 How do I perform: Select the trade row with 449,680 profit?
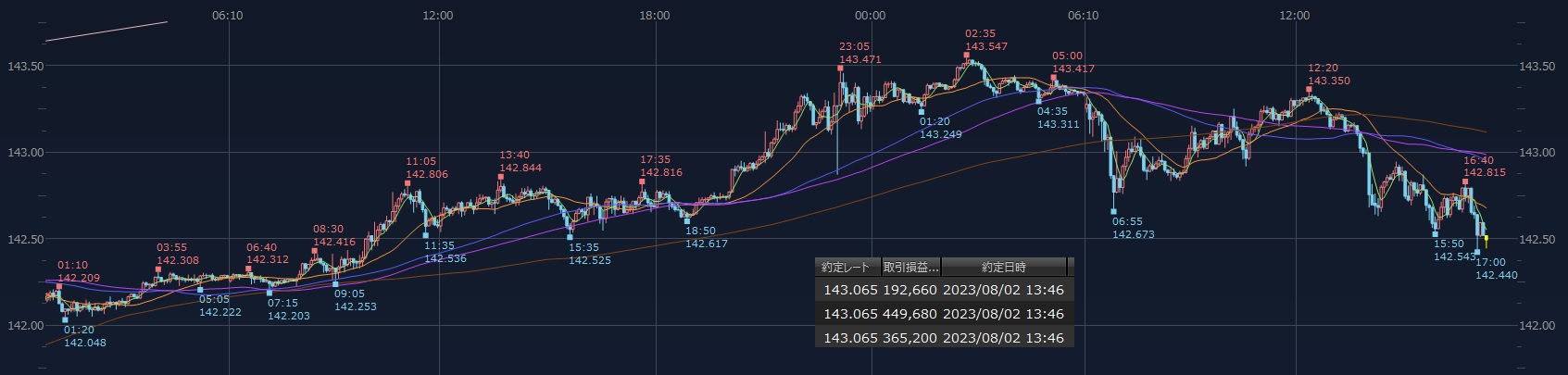(x=944, y=314)
